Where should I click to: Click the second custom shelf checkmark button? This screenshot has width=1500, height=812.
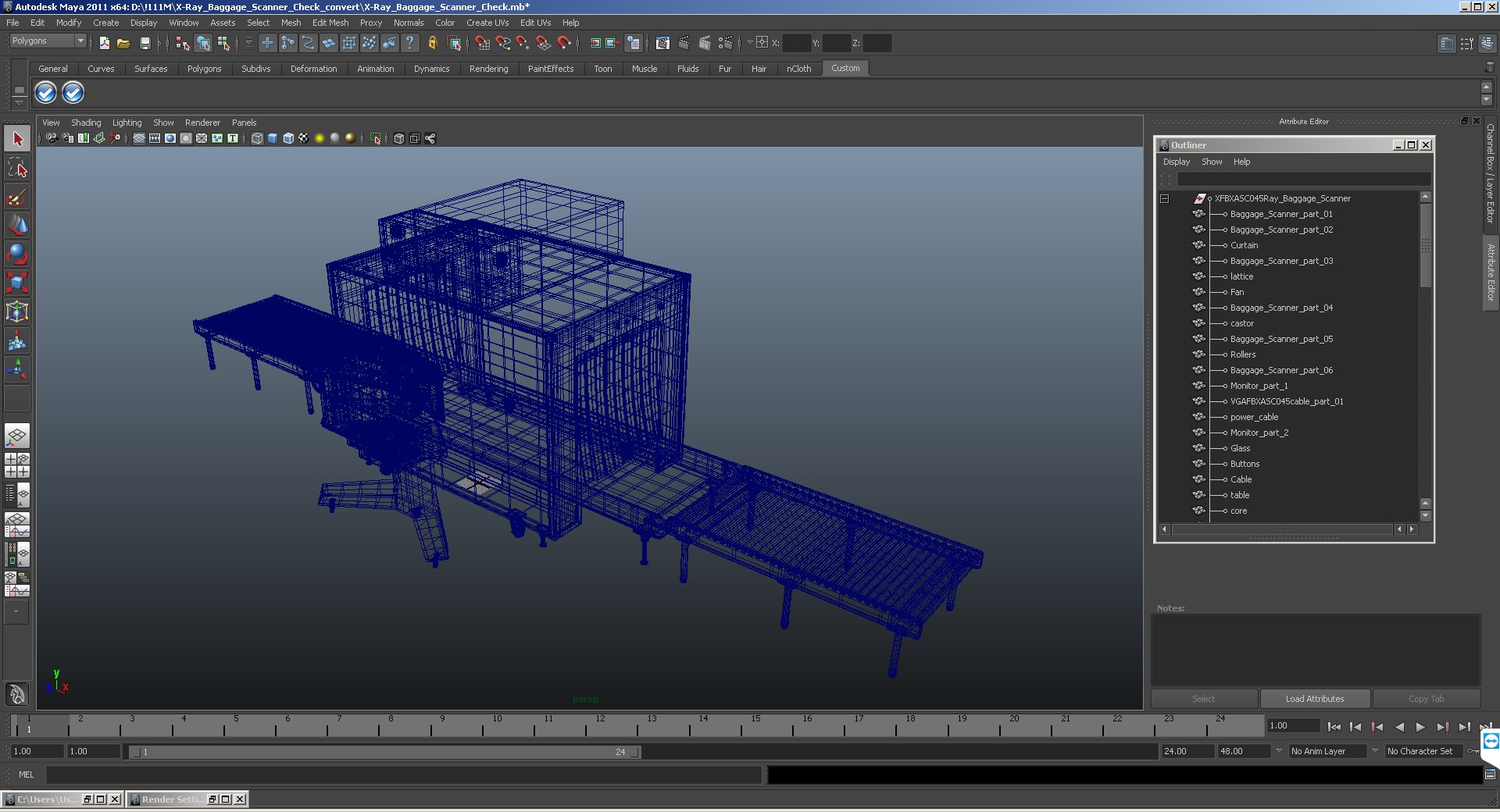click(x=73, y=93)
